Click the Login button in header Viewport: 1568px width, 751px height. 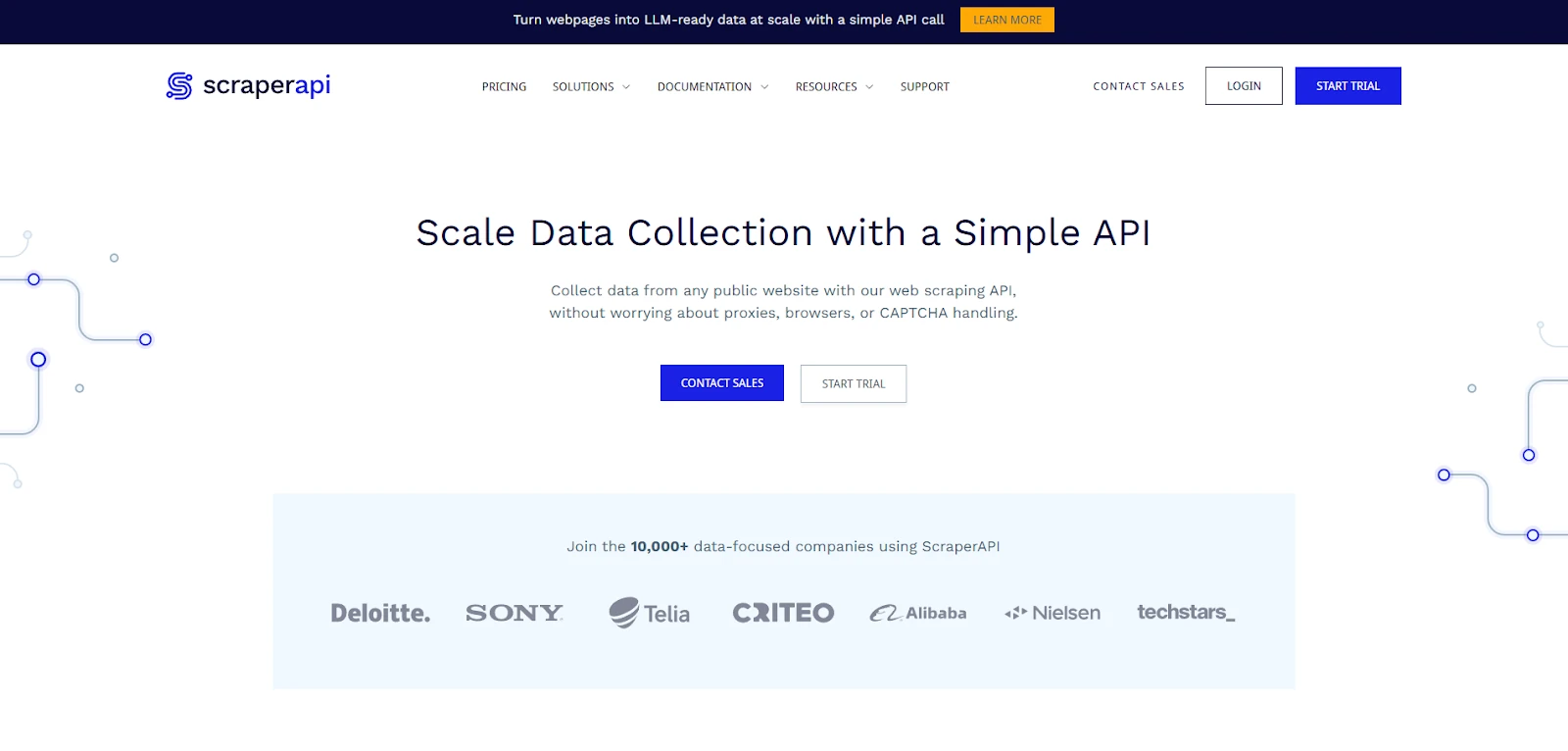(1244, 86)
